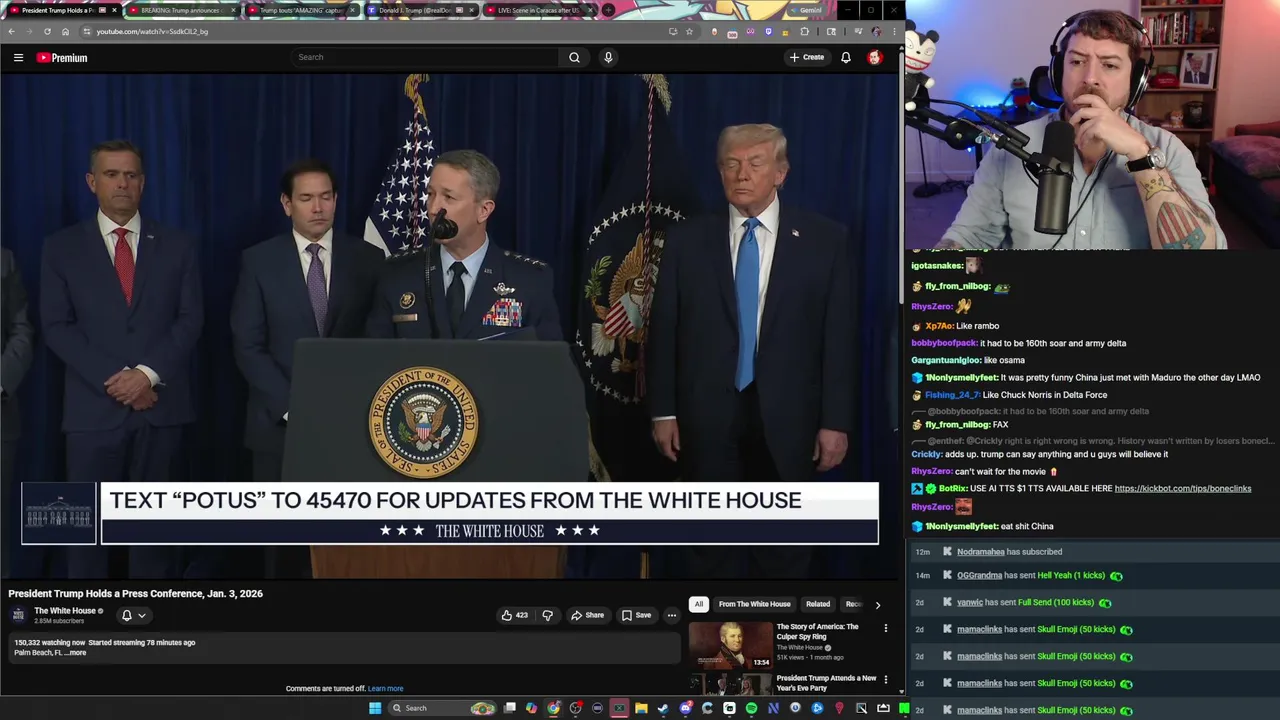Screen dimensions: 1280x720
Task: Reload the page with the browser refresh icon
Action: (x=47, y=31)
